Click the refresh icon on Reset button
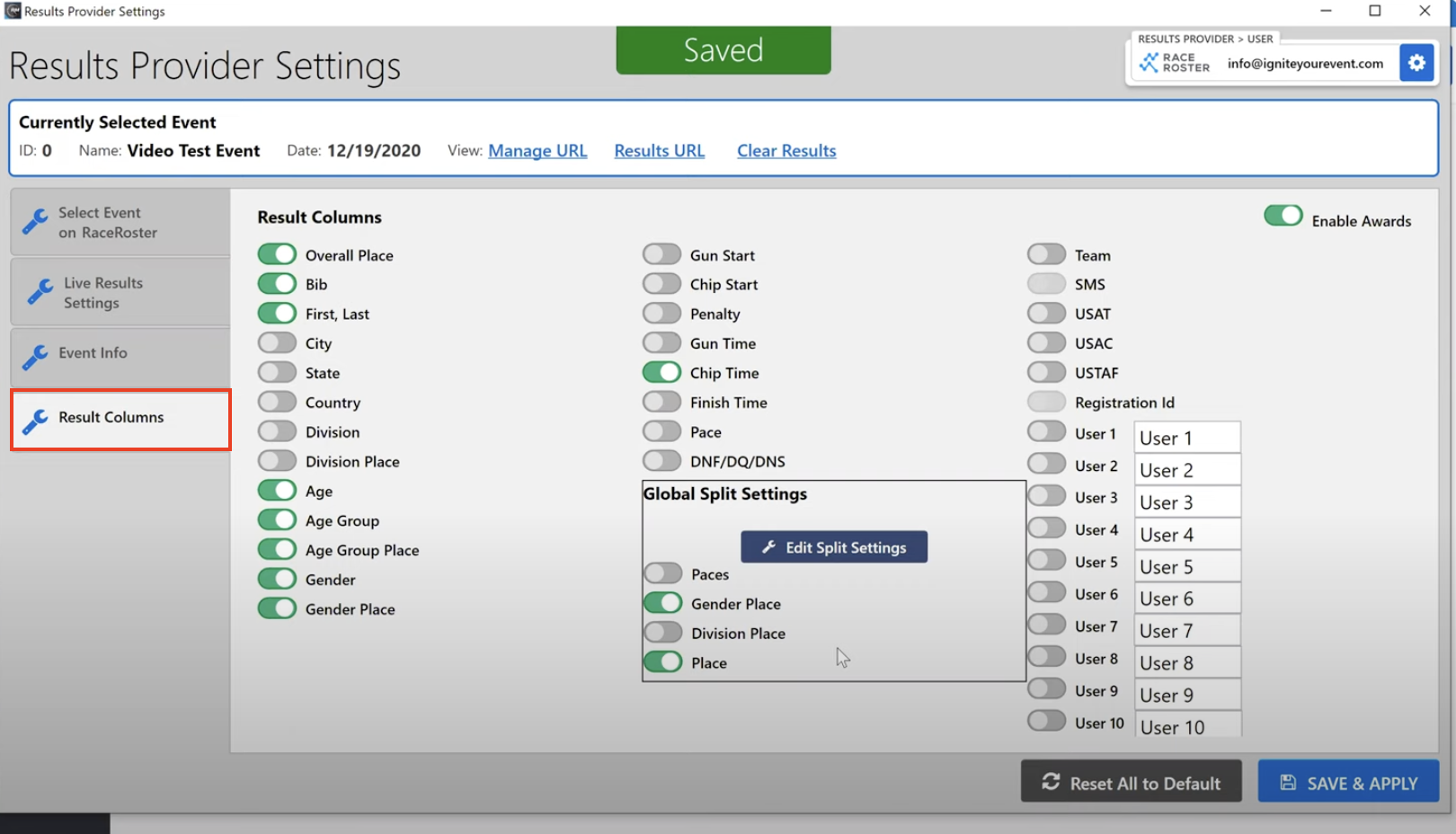 [1051, 782]
